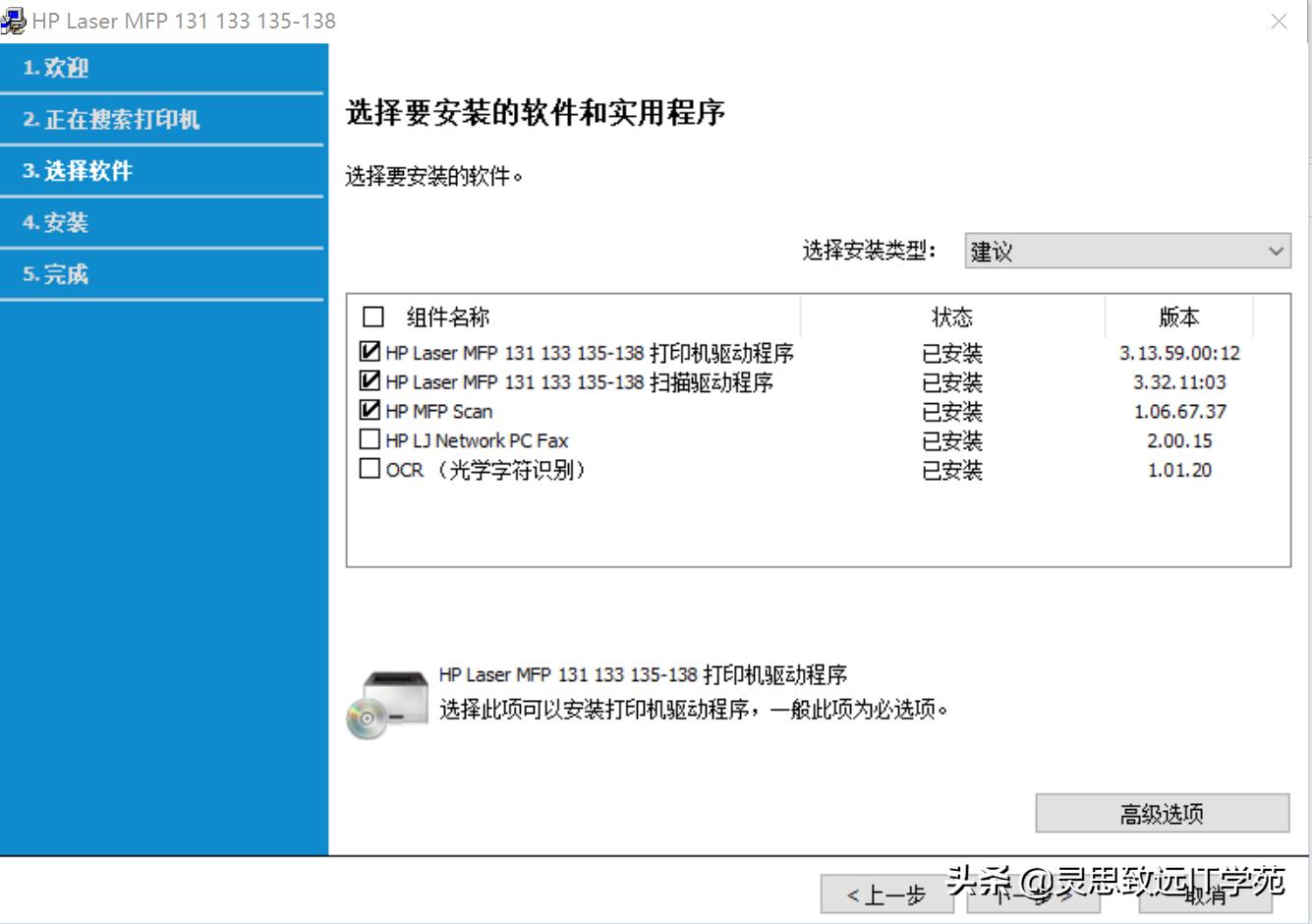
Task: Select step 5.完成 in the sidebar
Action: click(x=162, y=273)
